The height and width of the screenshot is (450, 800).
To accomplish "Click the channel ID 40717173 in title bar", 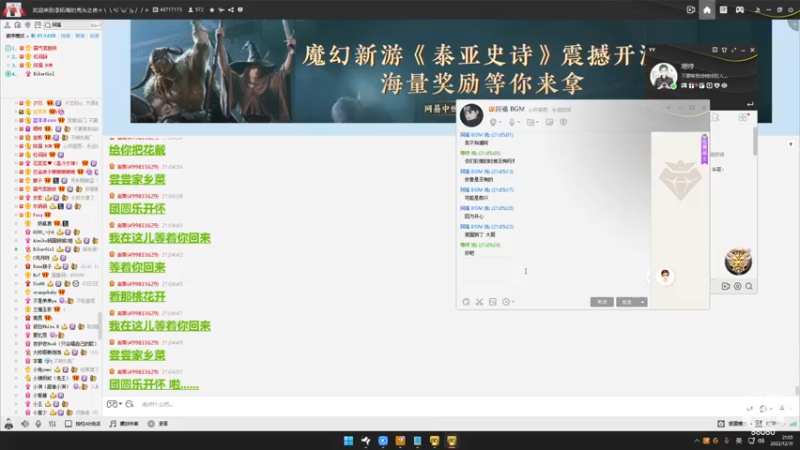I will (167, 10).
